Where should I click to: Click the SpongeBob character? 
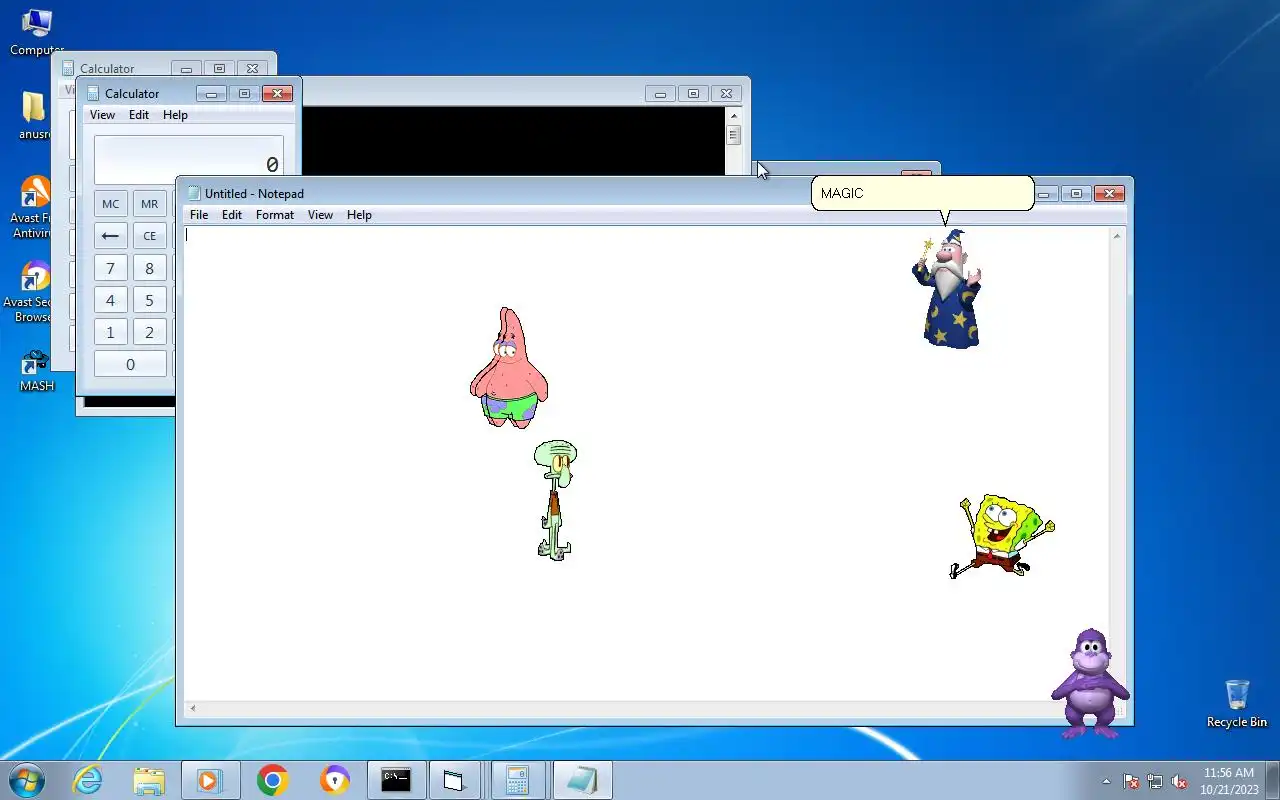(x=1001, y=536)
